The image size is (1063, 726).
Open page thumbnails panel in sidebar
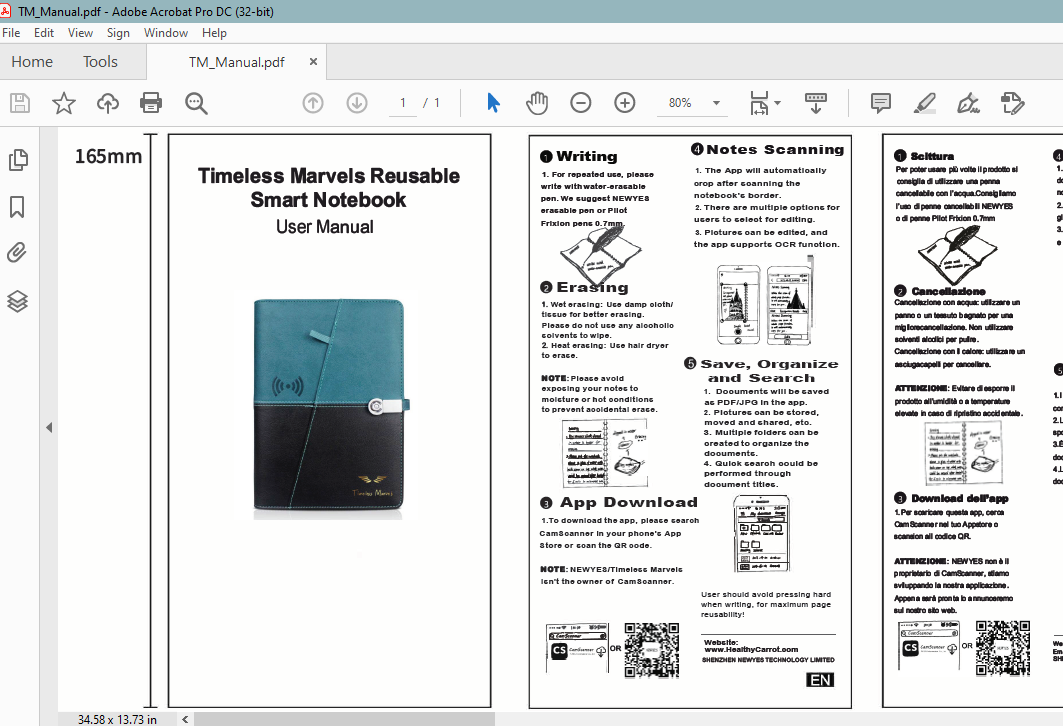18,160
